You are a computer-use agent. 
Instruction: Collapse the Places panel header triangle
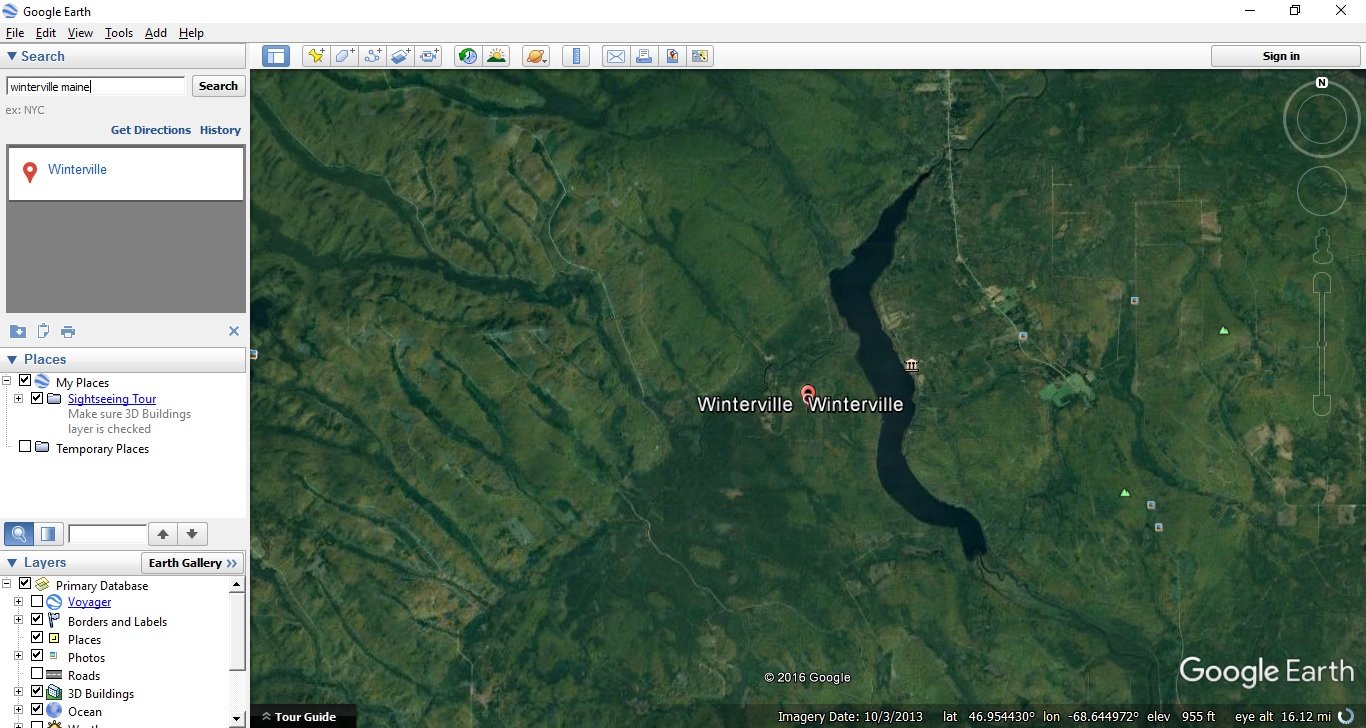[12, 360]
